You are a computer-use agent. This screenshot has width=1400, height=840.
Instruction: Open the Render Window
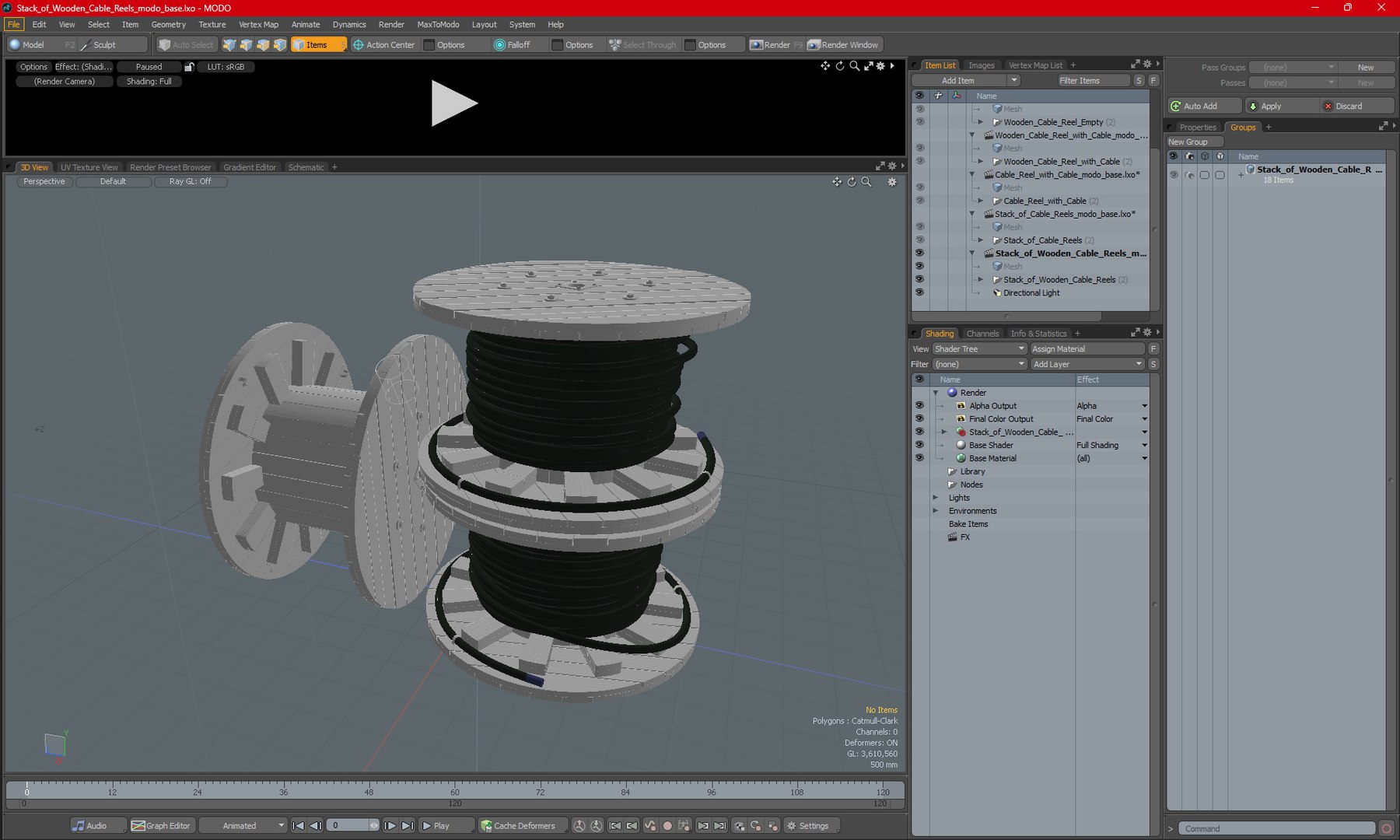(843, 45)
